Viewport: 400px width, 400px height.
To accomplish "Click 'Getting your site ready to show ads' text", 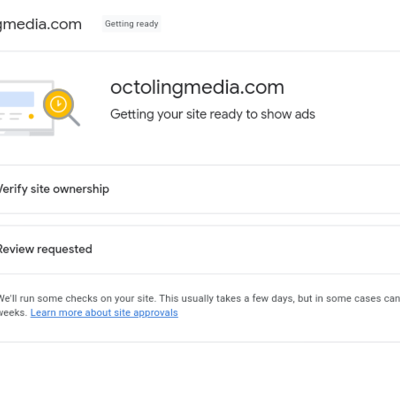I will coord(213,114).
